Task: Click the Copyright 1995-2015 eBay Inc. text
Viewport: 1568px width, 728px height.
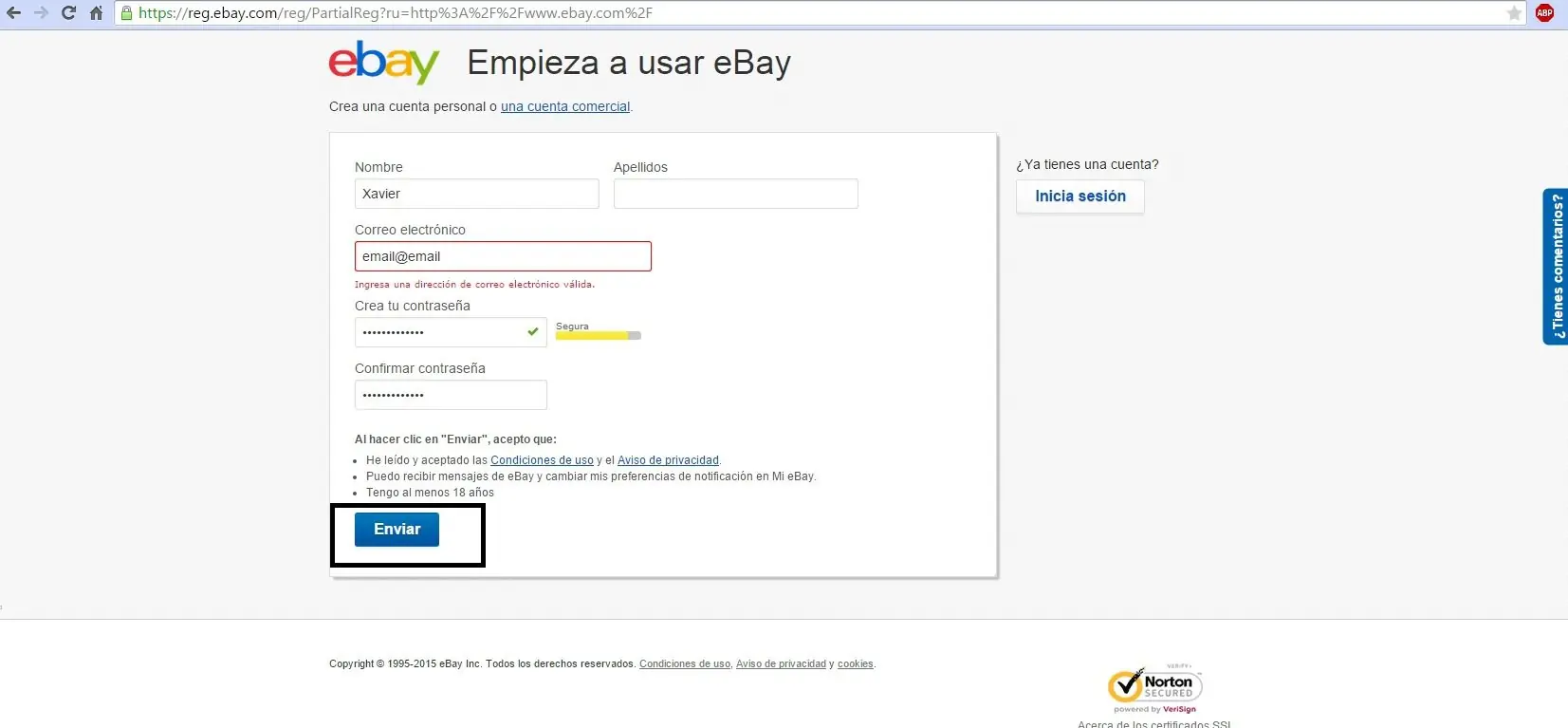Action: pyautogui.click(x=482, y=664)
